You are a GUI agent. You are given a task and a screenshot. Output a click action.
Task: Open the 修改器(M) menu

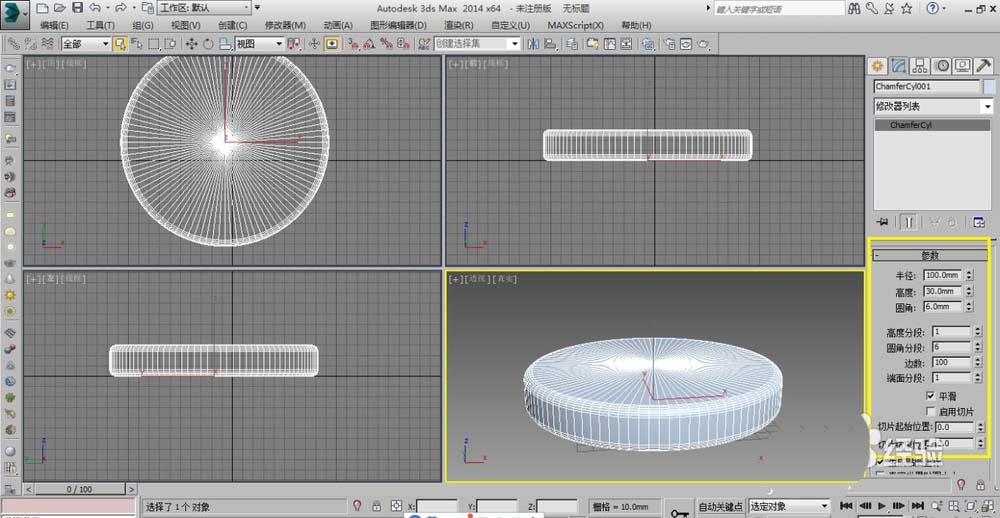point(285,26)
